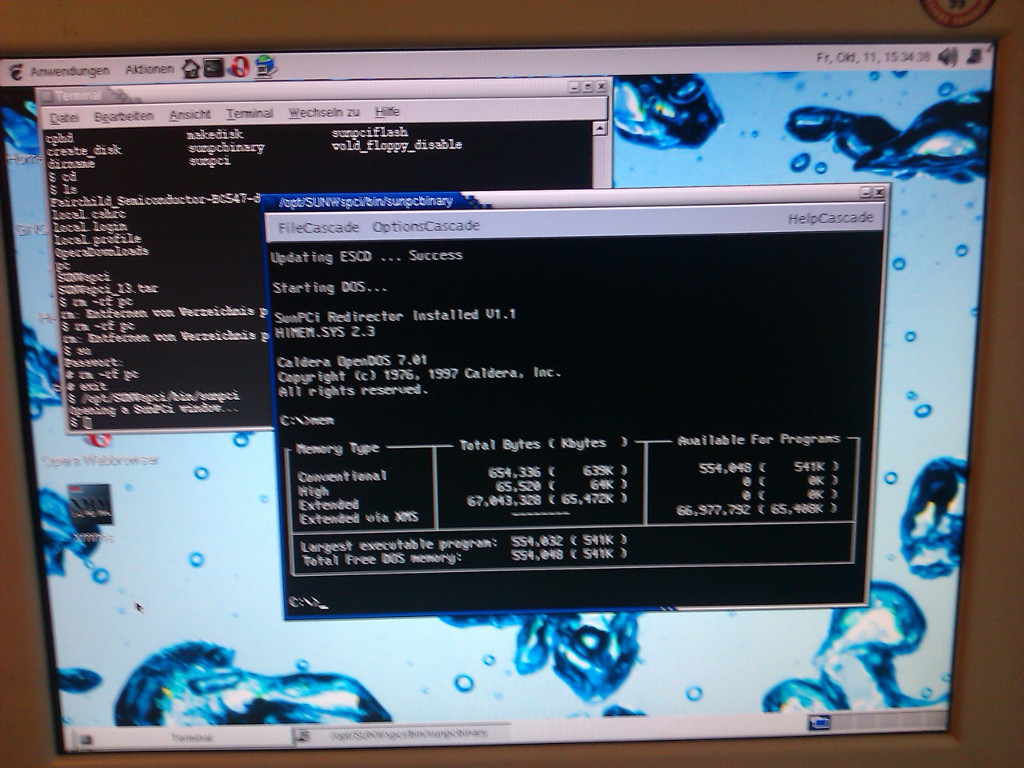Open Ansicht menu in Terminal window
This screenshot has width=1024, height=768.
pyautogui.click(x=190, y=114)
